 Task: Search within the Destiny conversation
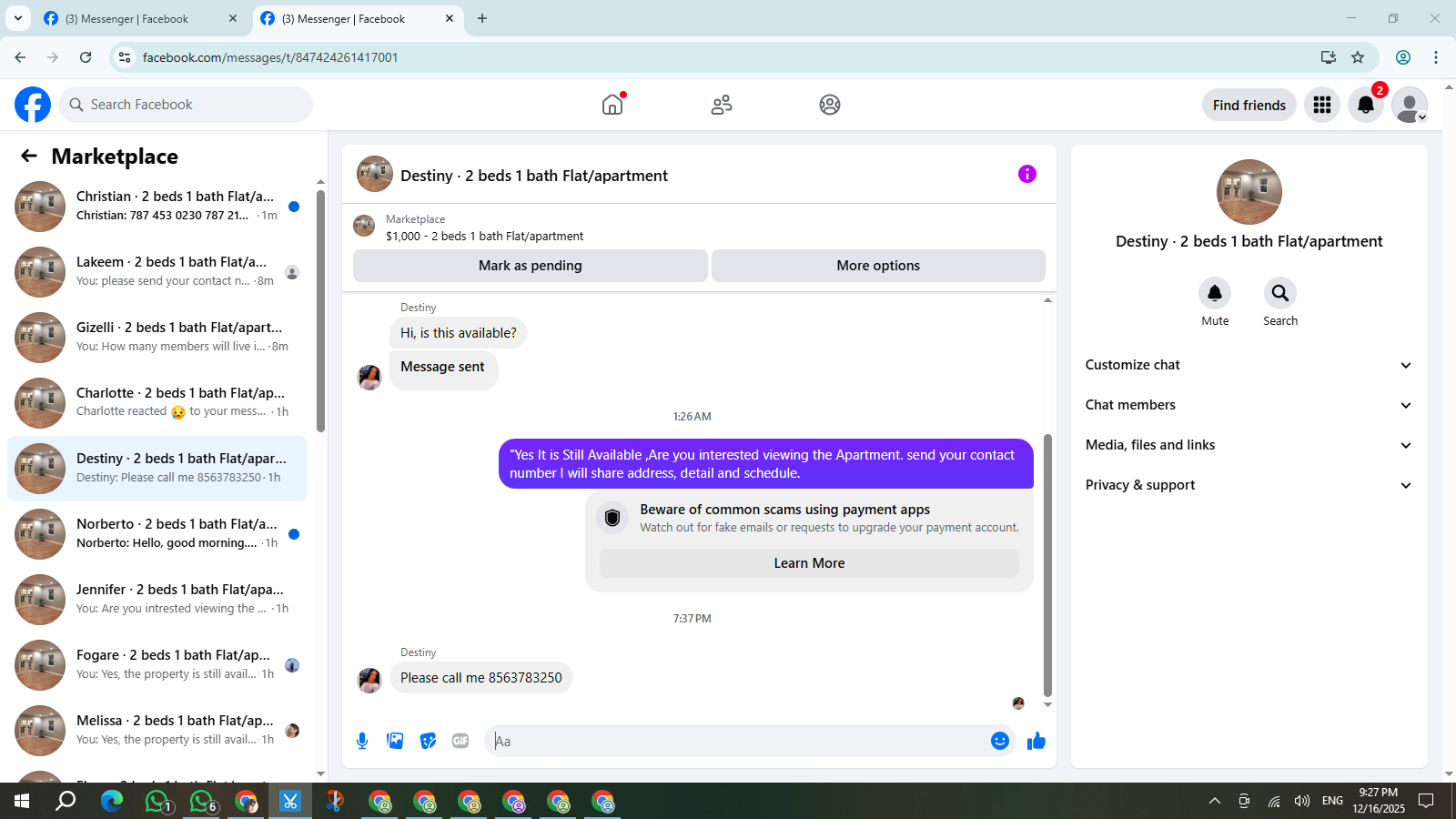[1280, 293]
